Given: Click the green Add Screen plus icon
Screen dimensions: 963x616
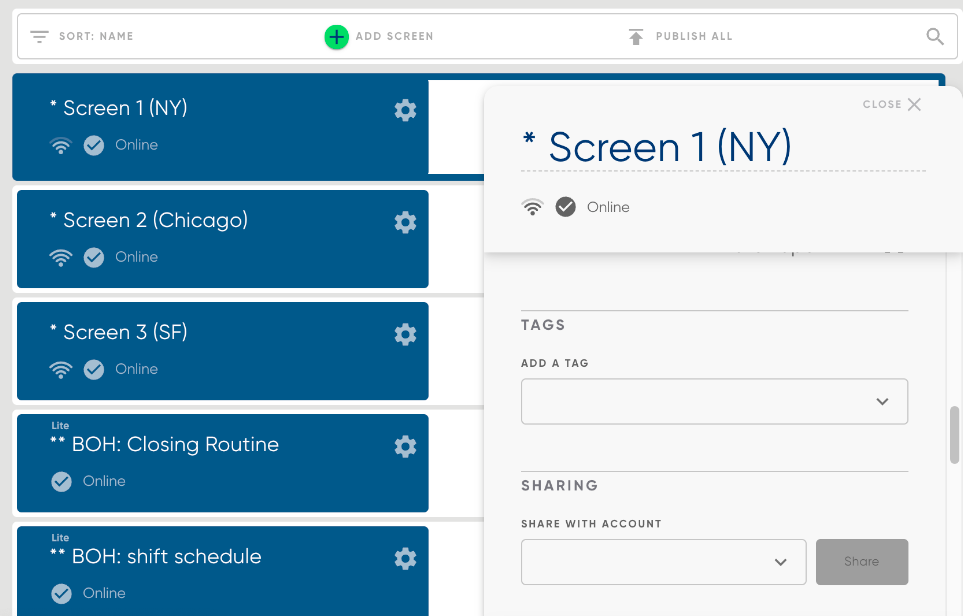Looking at the screenshot, I should 337,37.
